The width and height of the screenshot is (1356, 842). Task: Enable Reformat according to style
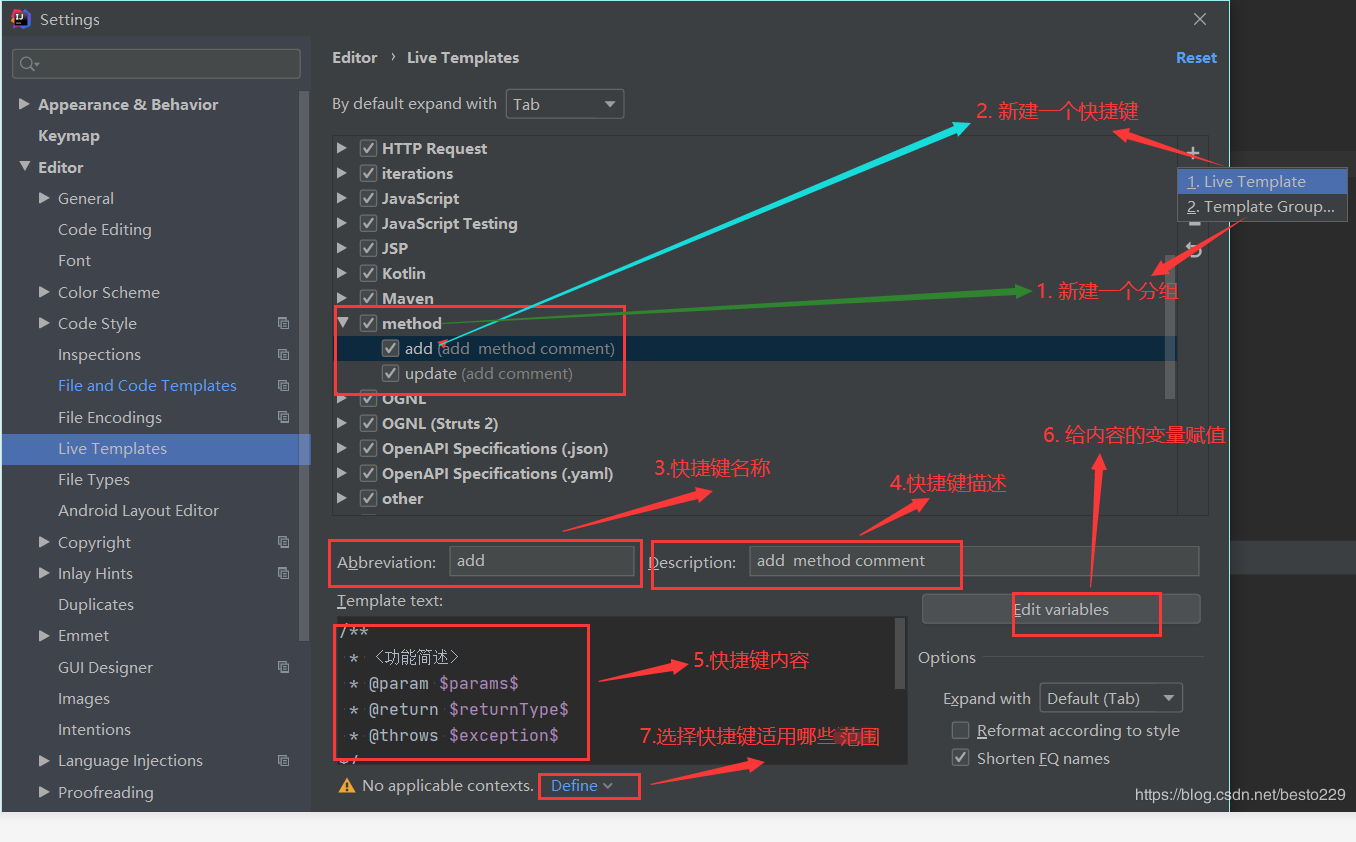961,730
